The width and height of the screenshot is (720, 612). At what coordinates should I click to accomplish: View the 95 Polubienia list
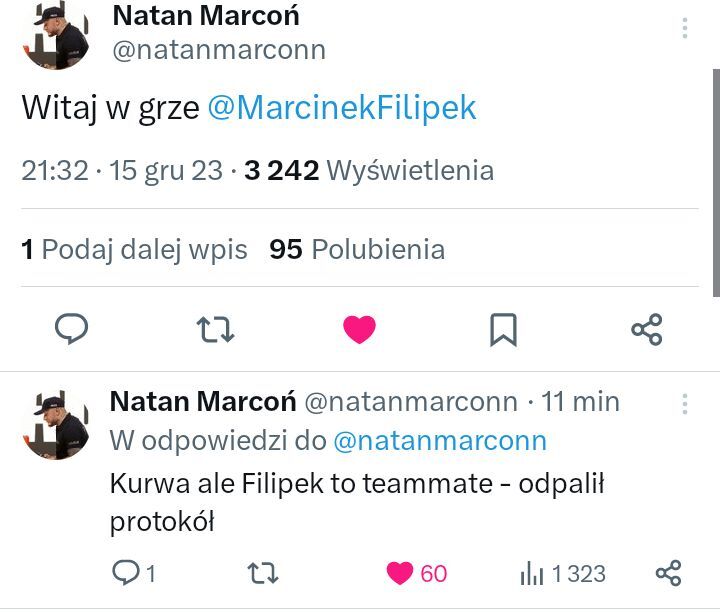(357, 249)
